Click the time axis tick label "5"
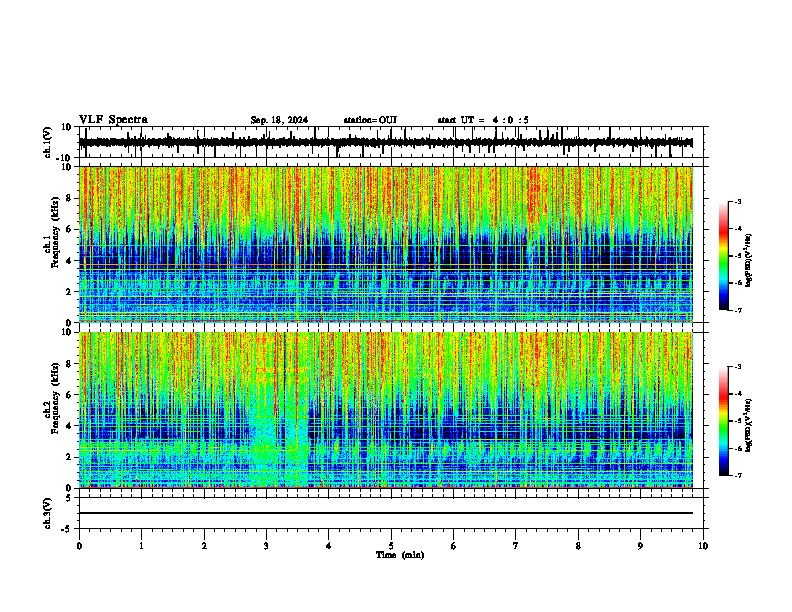The height and width of the screenshot is (612, 792). coord(391,546)
